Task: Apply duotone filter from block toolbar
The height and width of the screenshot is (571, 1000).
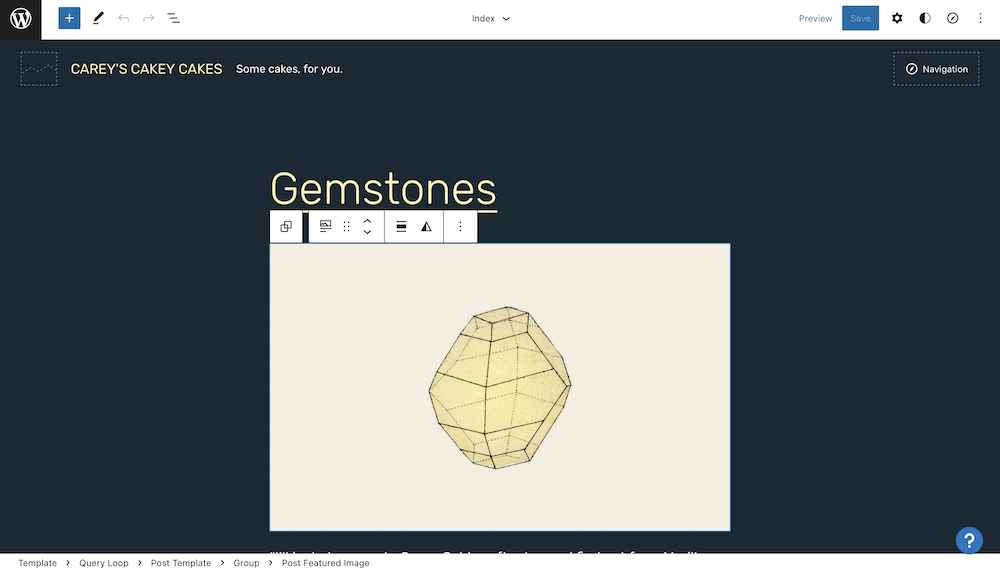Action: click(427, 227)
